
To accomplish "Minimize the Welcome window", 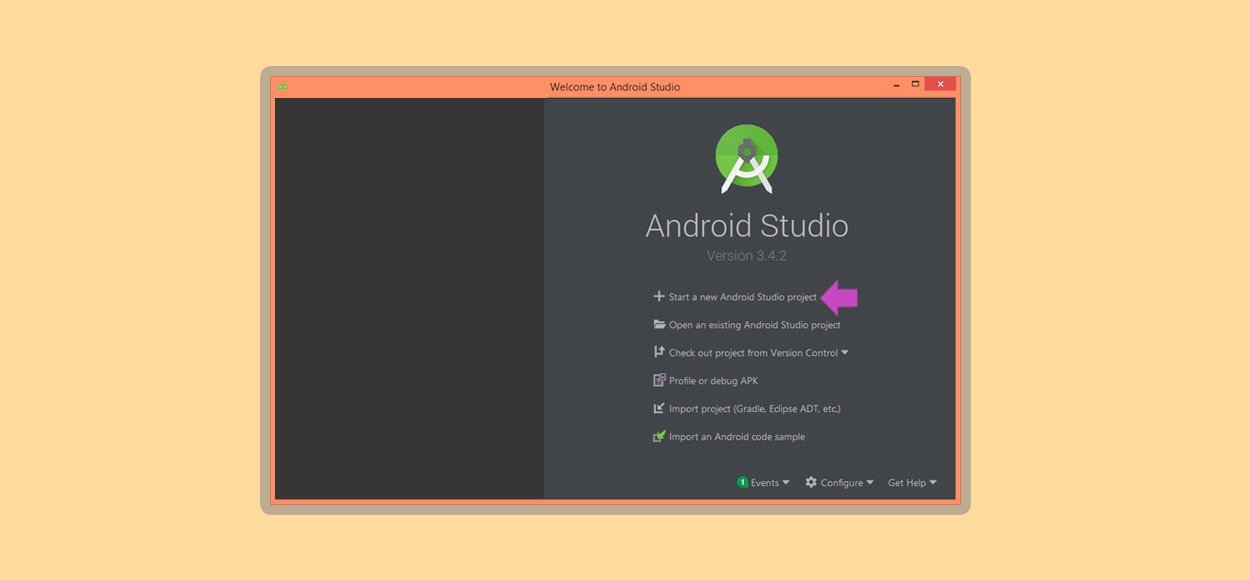I will pos(896,86).
